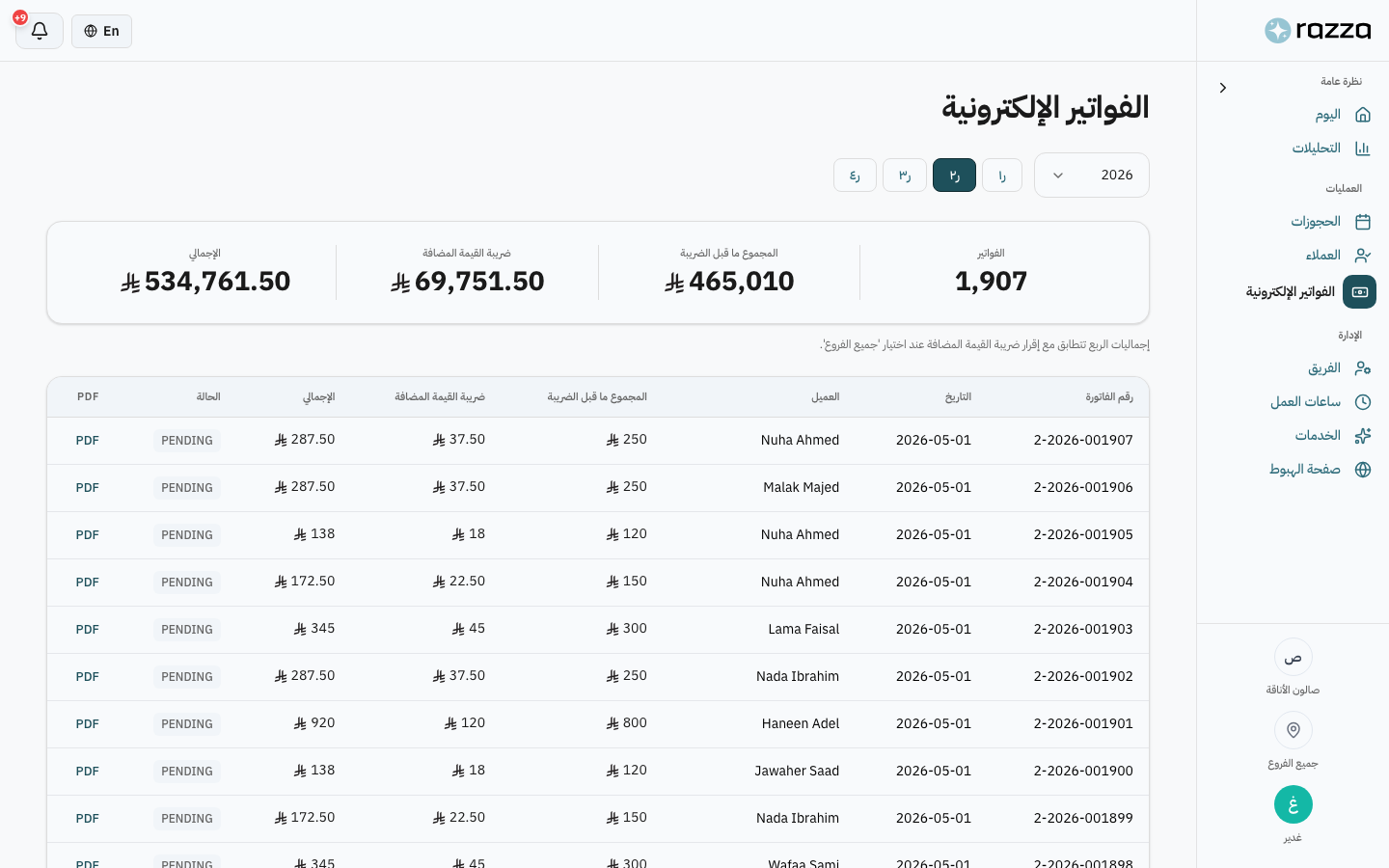The width and height of the screenshot is (1389, 868).
Task: Go to الفريق in the sidebar
Action: (x=1324, y=368)
